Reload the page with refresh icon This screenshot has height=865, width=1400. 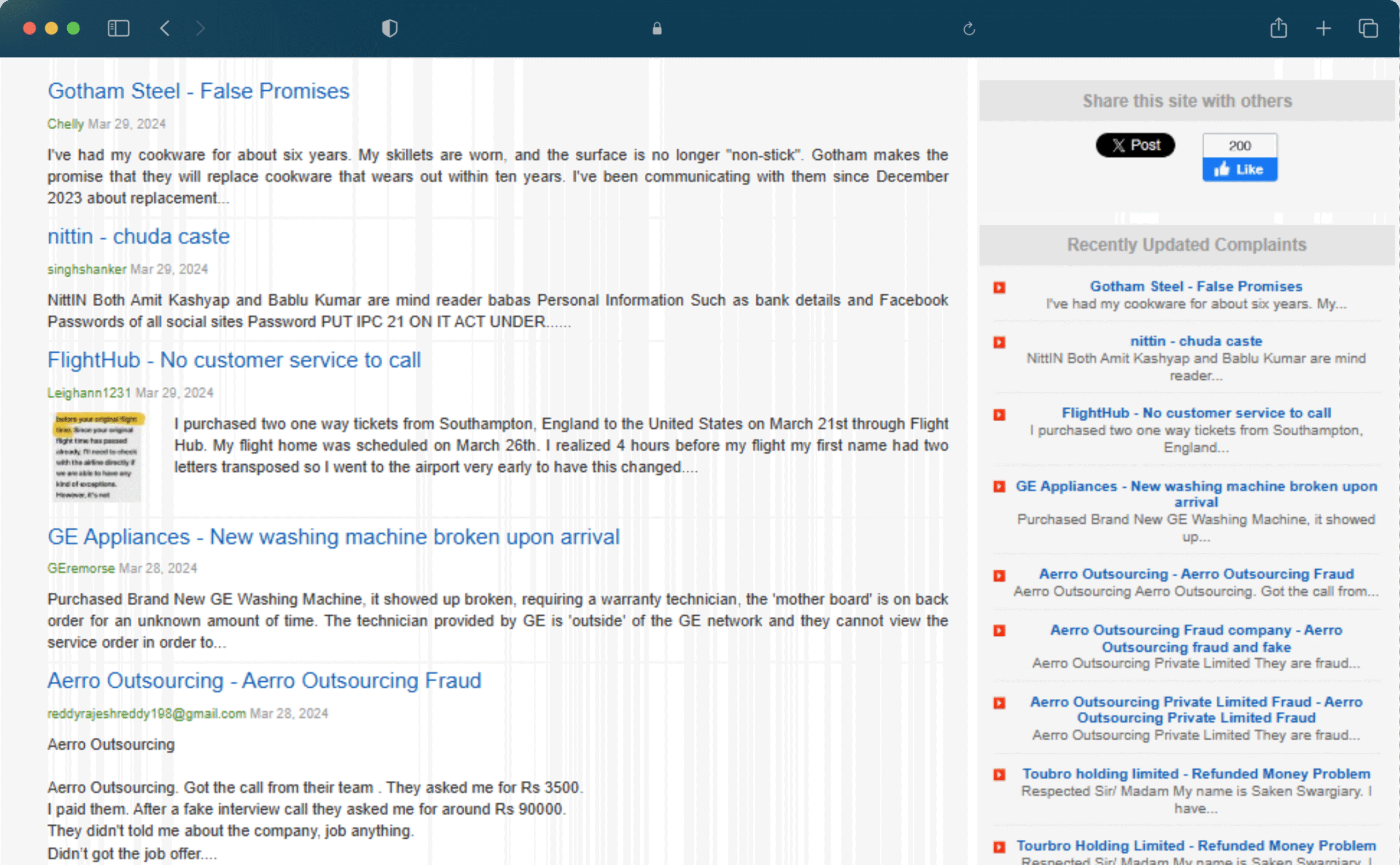(969, 28)
